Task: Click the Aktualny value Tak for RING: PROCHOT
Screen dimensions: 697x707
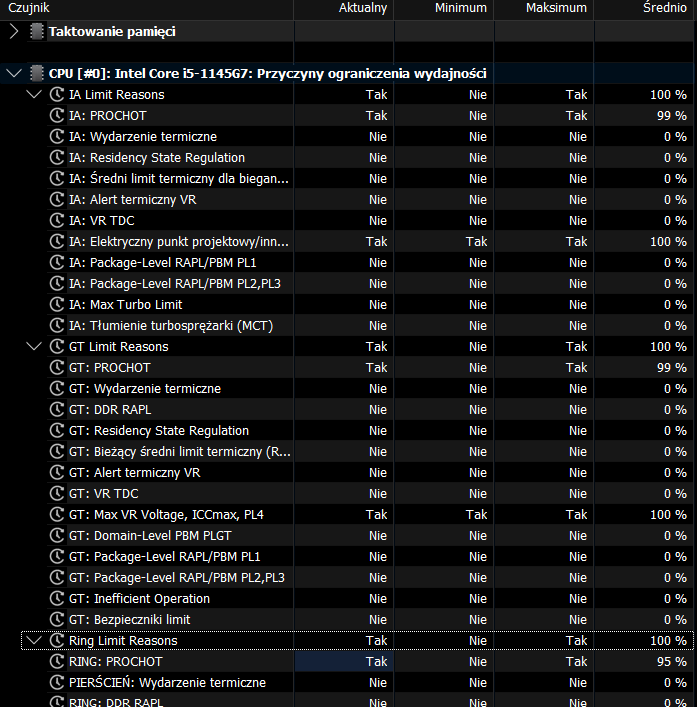Action: point(376,661)
